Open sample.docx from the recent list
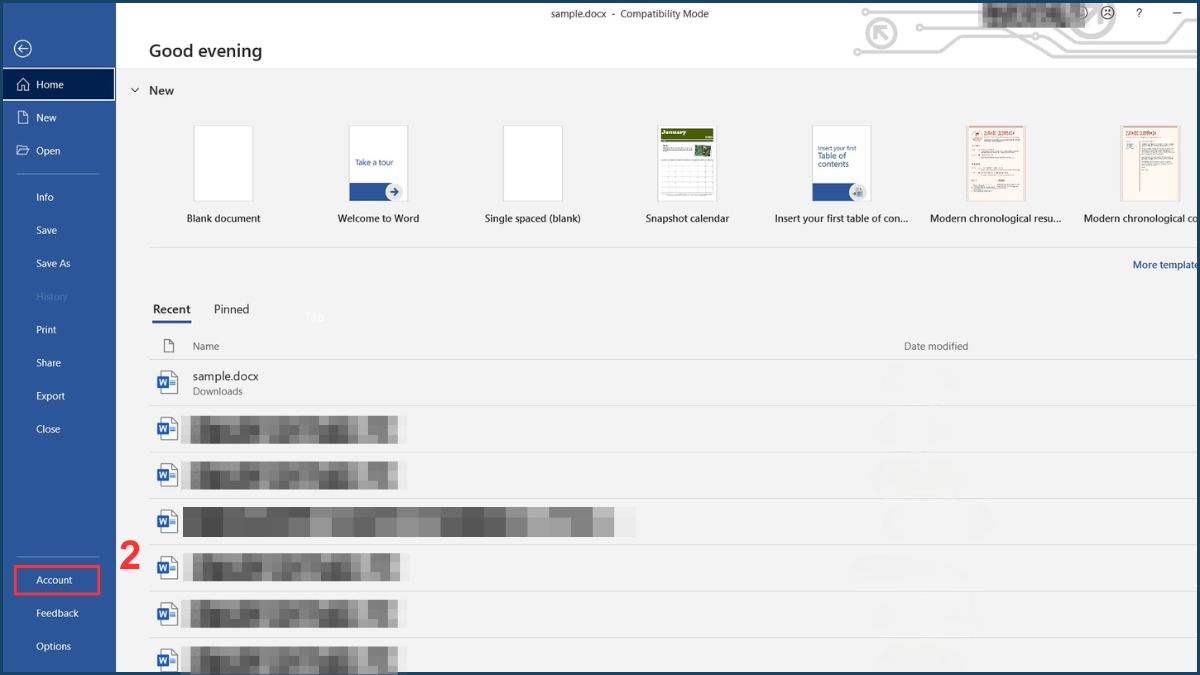Viewport: 1200px width, 675px height. [674, 383]
